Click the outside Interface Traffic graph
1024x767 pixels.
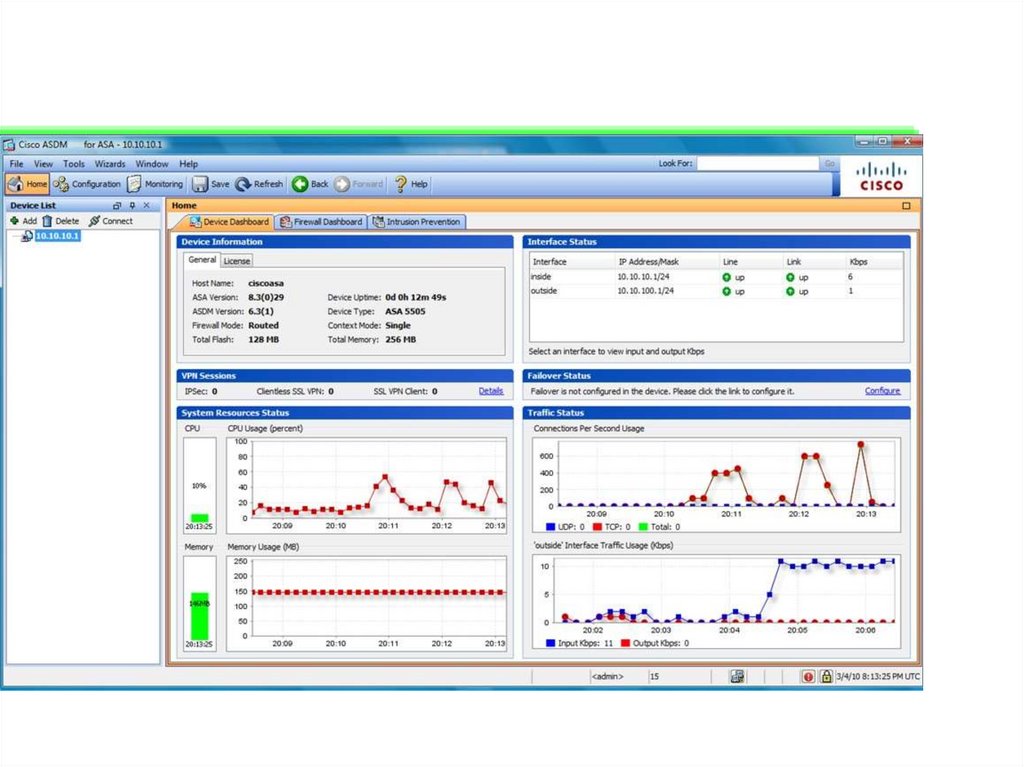[716, 602]
